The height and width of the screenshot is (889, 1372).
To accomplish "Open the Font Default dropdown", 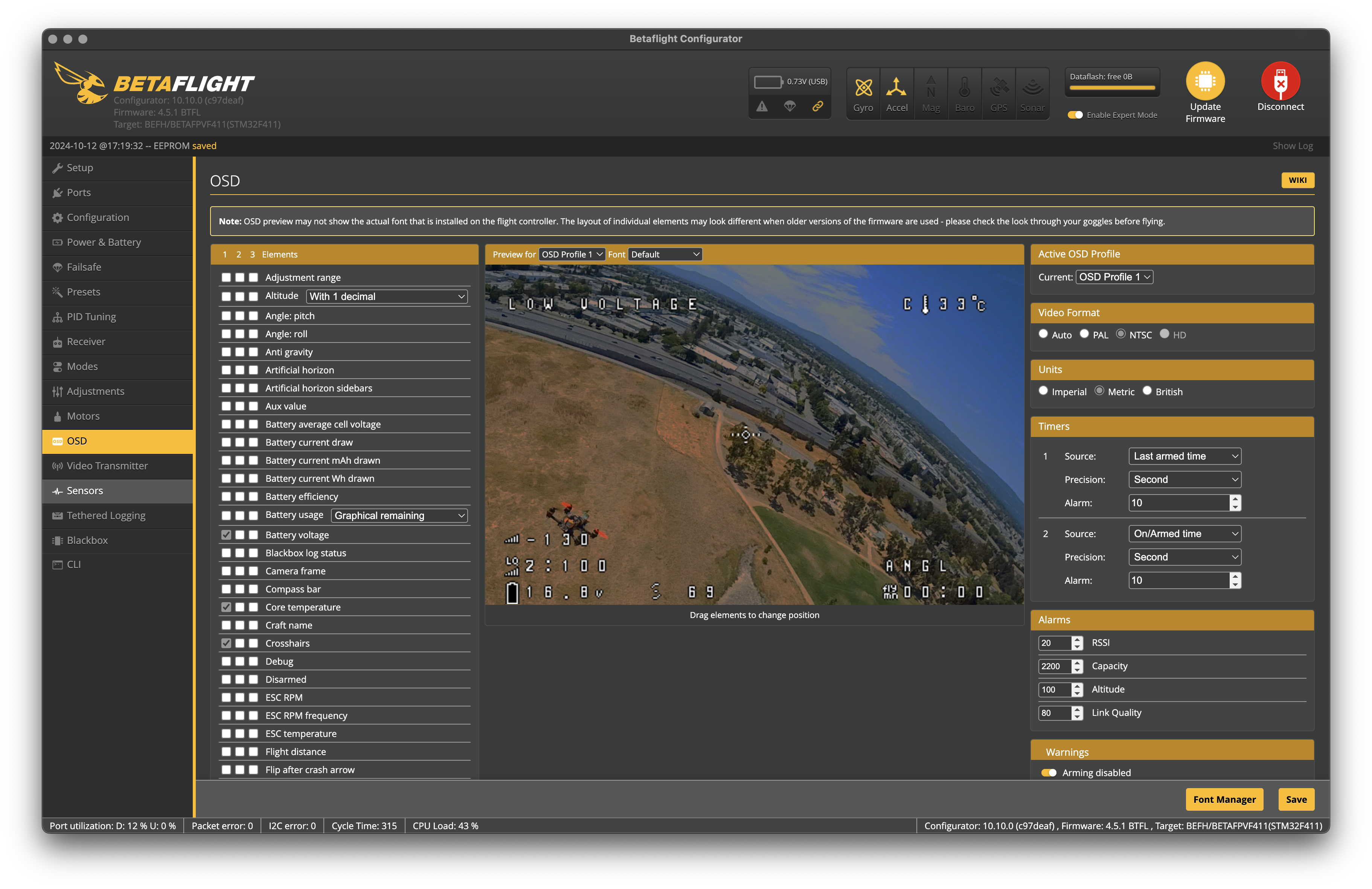I will [665, 254].
